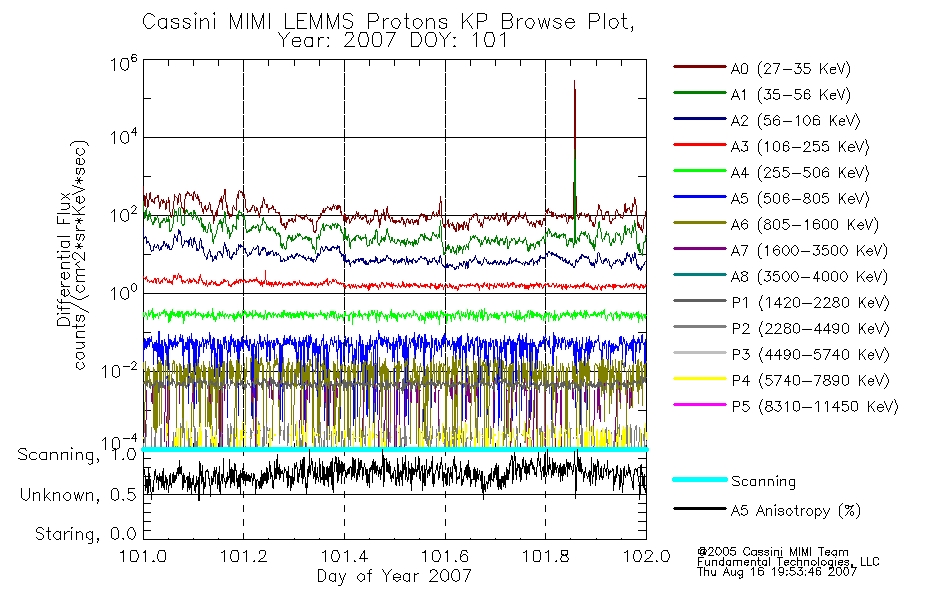Click the magenta P5 legend line
Screen dimensions: 950x600
(700, 404)
